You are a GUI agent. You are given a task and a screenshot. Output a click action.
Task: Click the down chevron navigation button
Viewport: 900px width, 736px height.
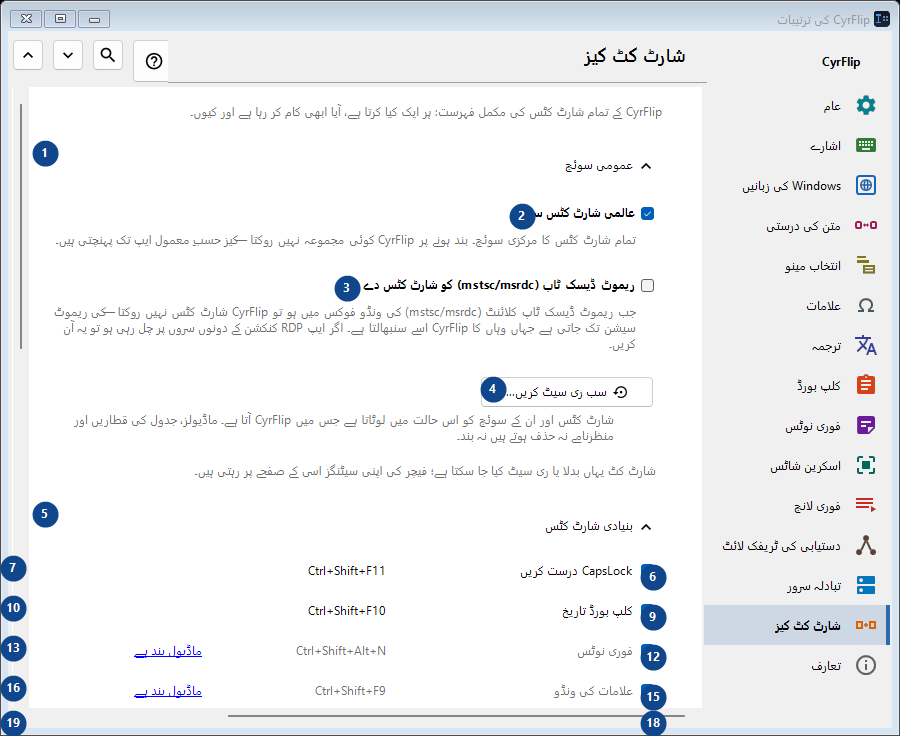point(68,56)
